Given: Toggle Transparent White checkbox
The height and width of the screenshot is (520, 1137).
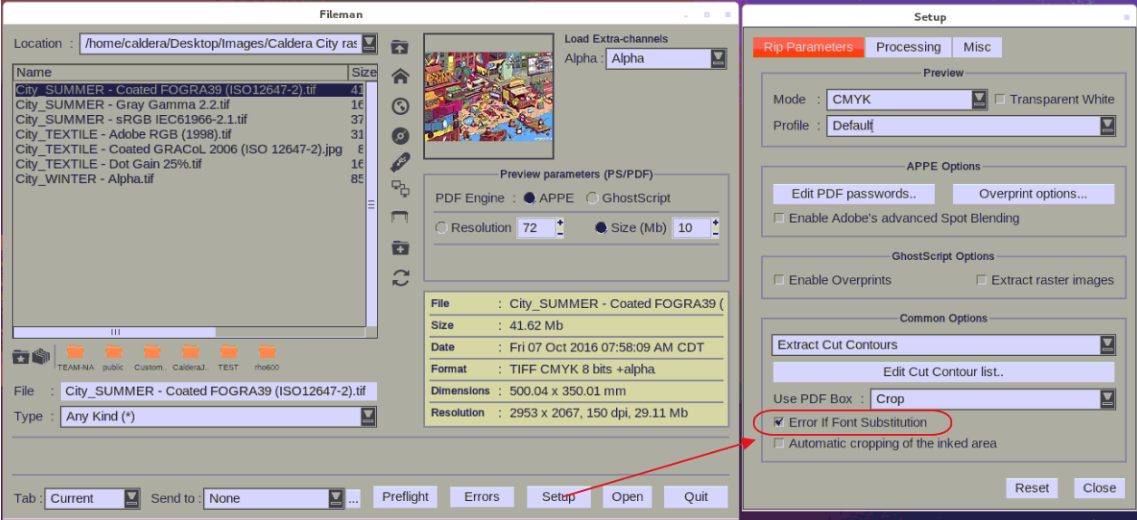Looking at the screenshot, I should pyautogui.click(x=1000, y=99).
